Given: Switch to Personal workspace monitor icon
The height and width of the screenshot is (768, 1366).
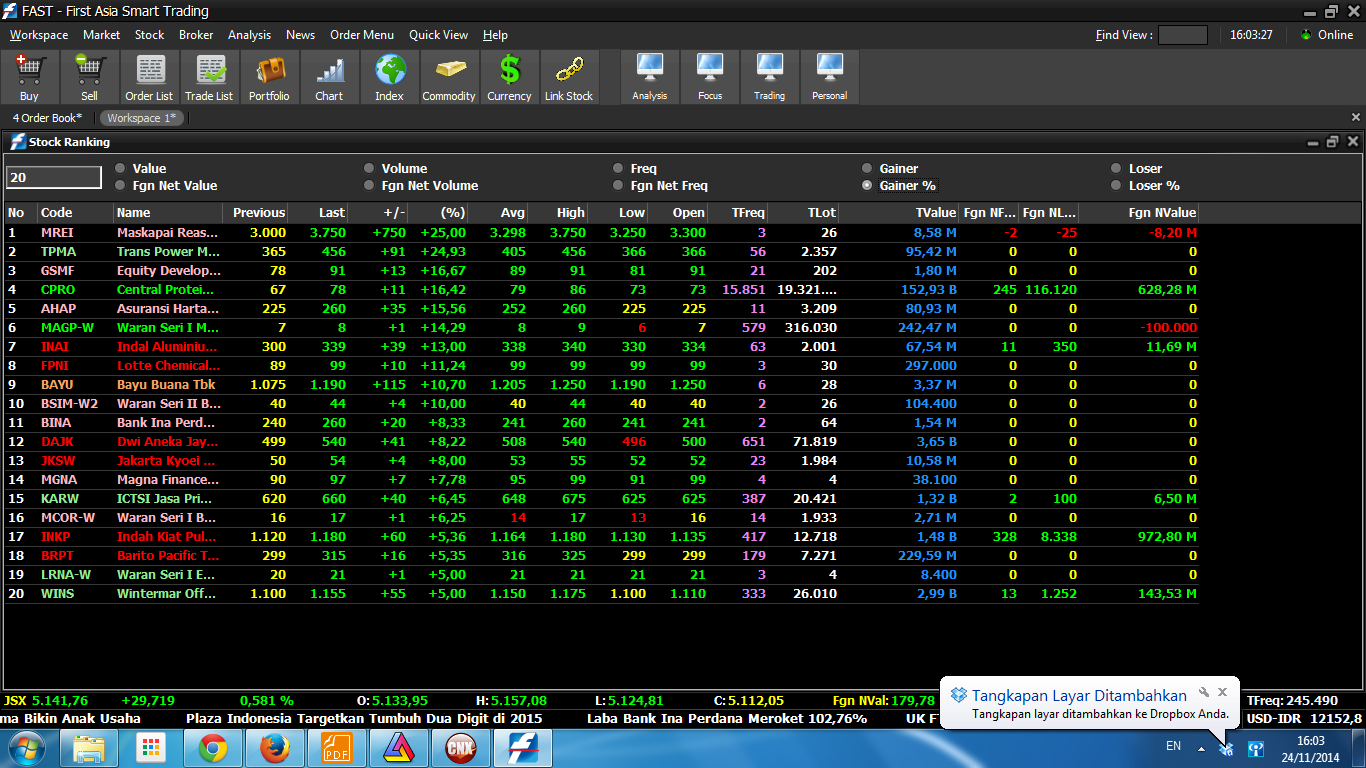Looking at the screenshot, I should tap(830, 77).
